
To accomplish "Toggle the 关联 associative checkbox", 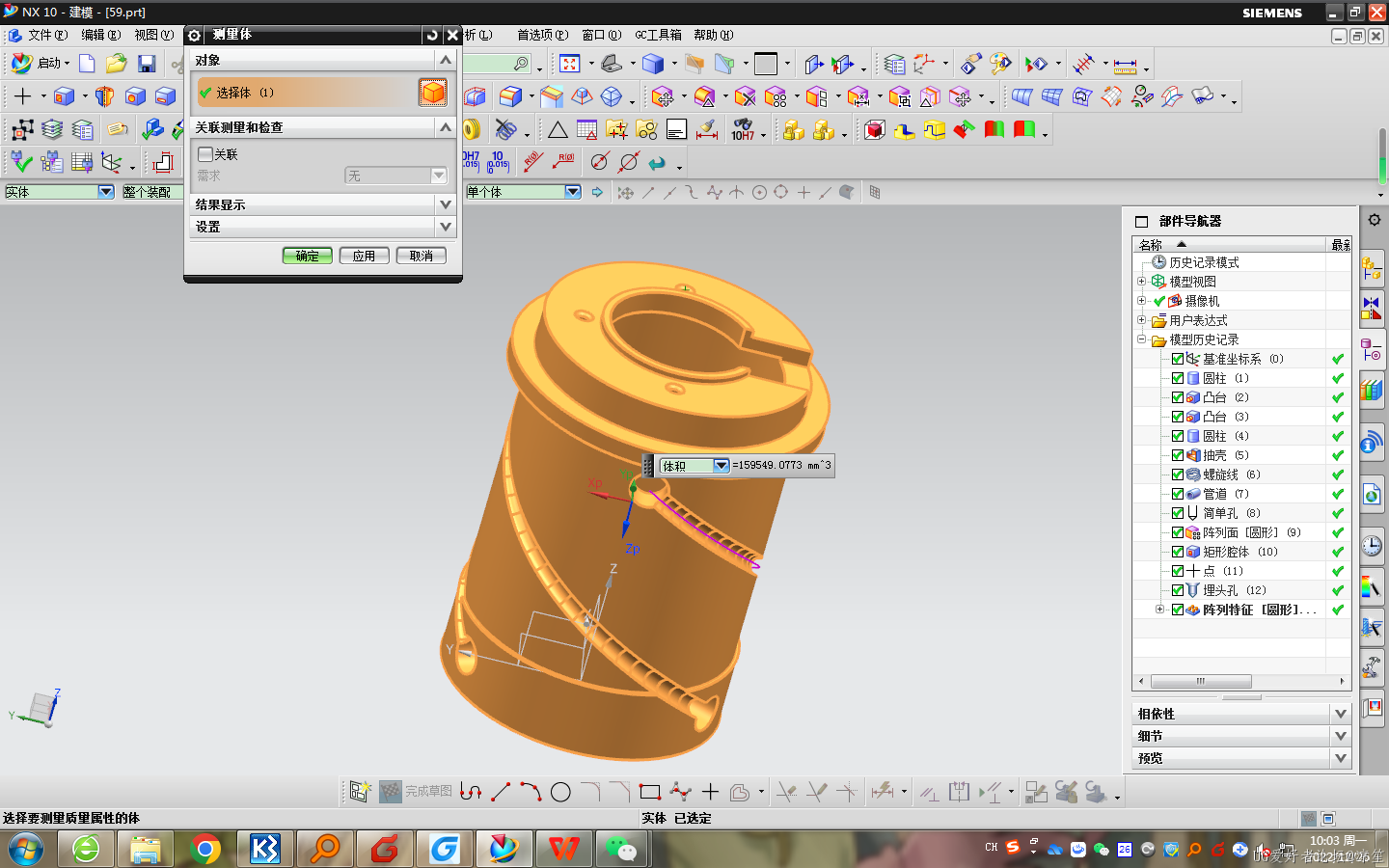I will pyautogui.click(x=205, y=153).
